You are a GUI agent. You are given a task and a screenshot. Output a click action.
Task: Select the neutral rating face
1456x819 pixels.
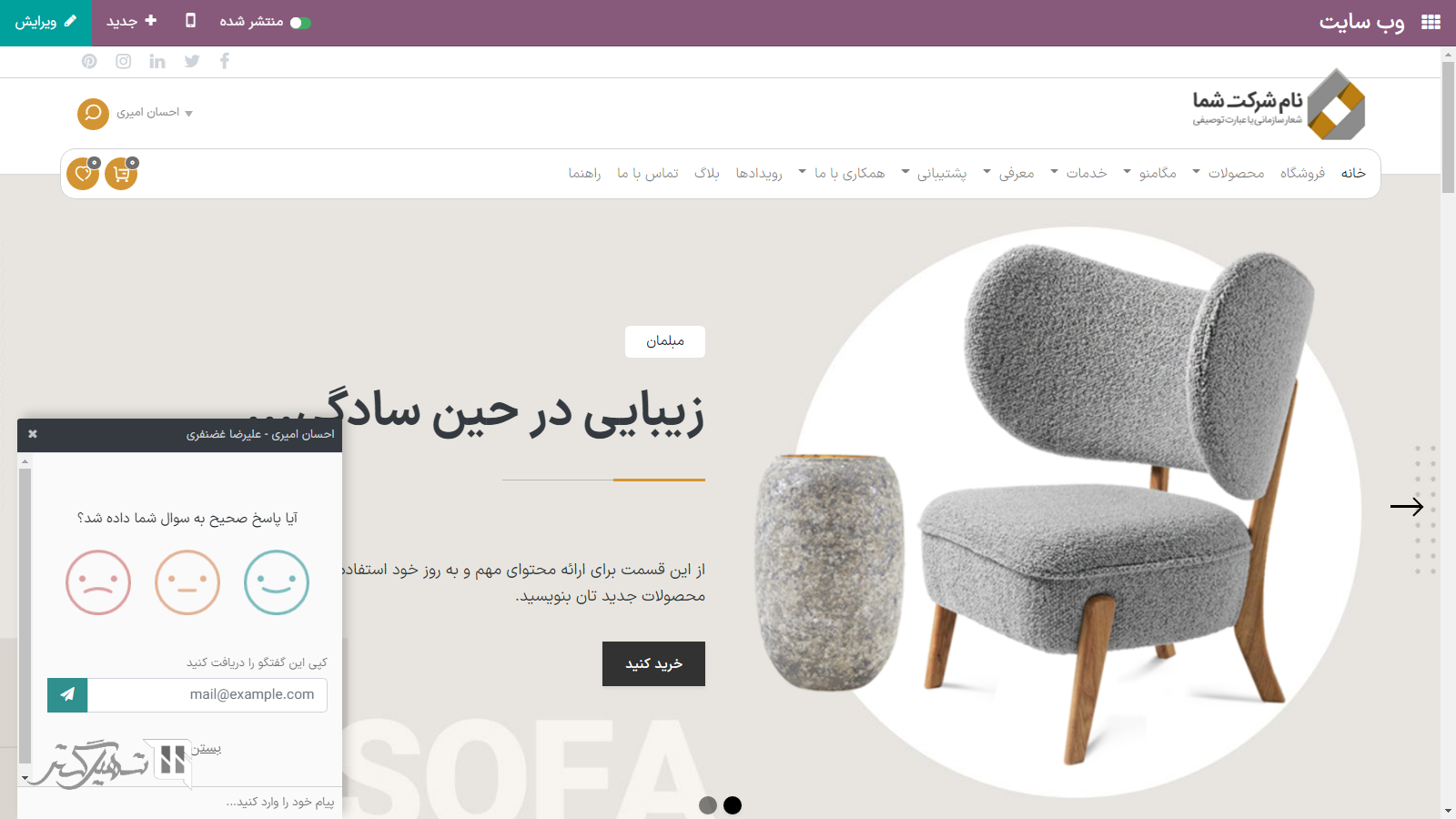pos(187,582)
